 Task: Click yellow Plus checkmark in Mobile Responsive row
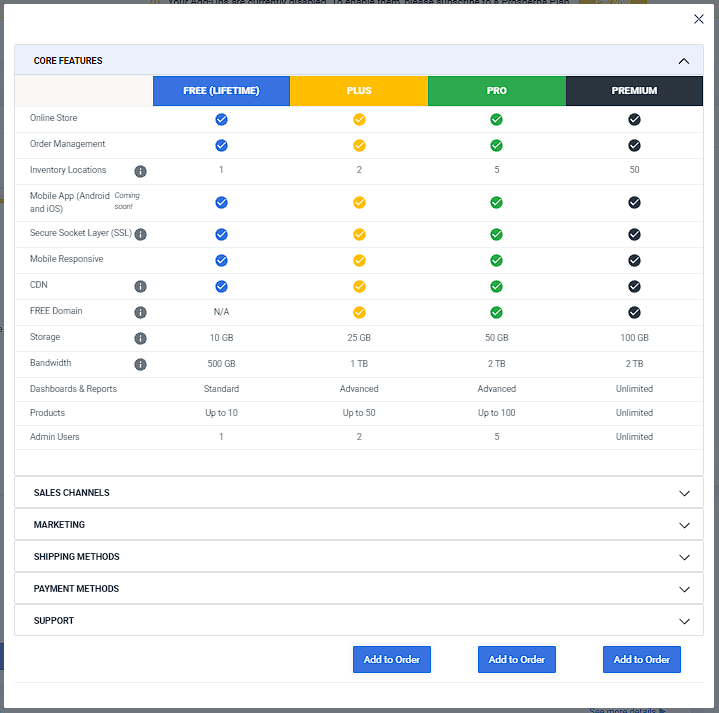(x=359, y=261)
